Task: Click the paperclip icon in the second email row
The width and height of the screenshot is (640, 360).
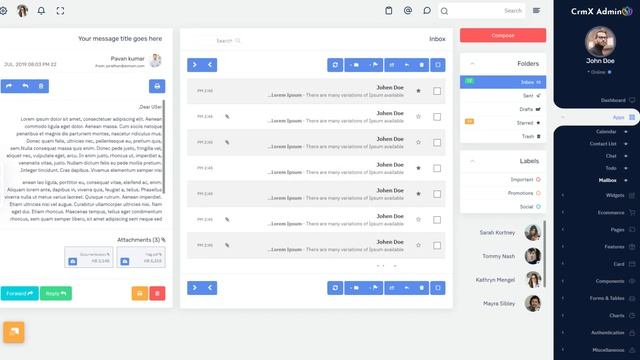Action: tap(227, 117)
